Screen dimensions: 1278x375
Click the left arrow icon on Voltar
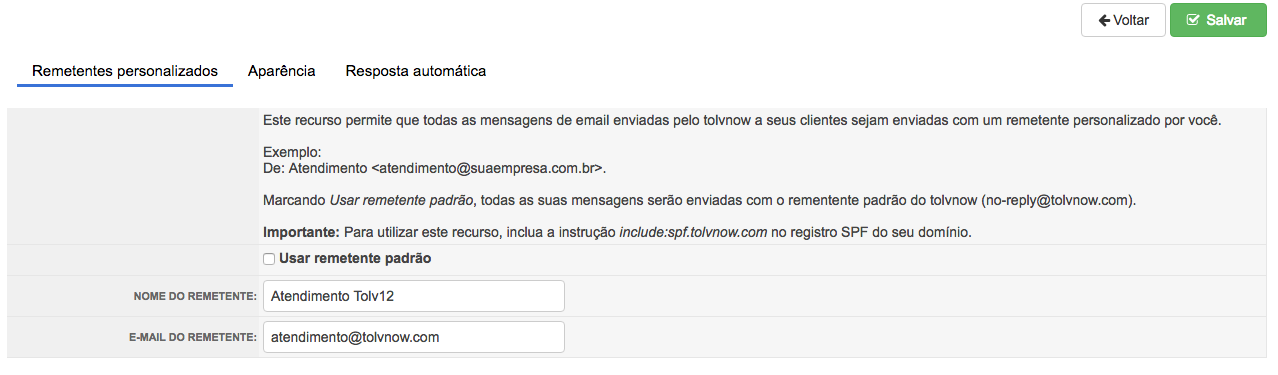(1104, 20)
